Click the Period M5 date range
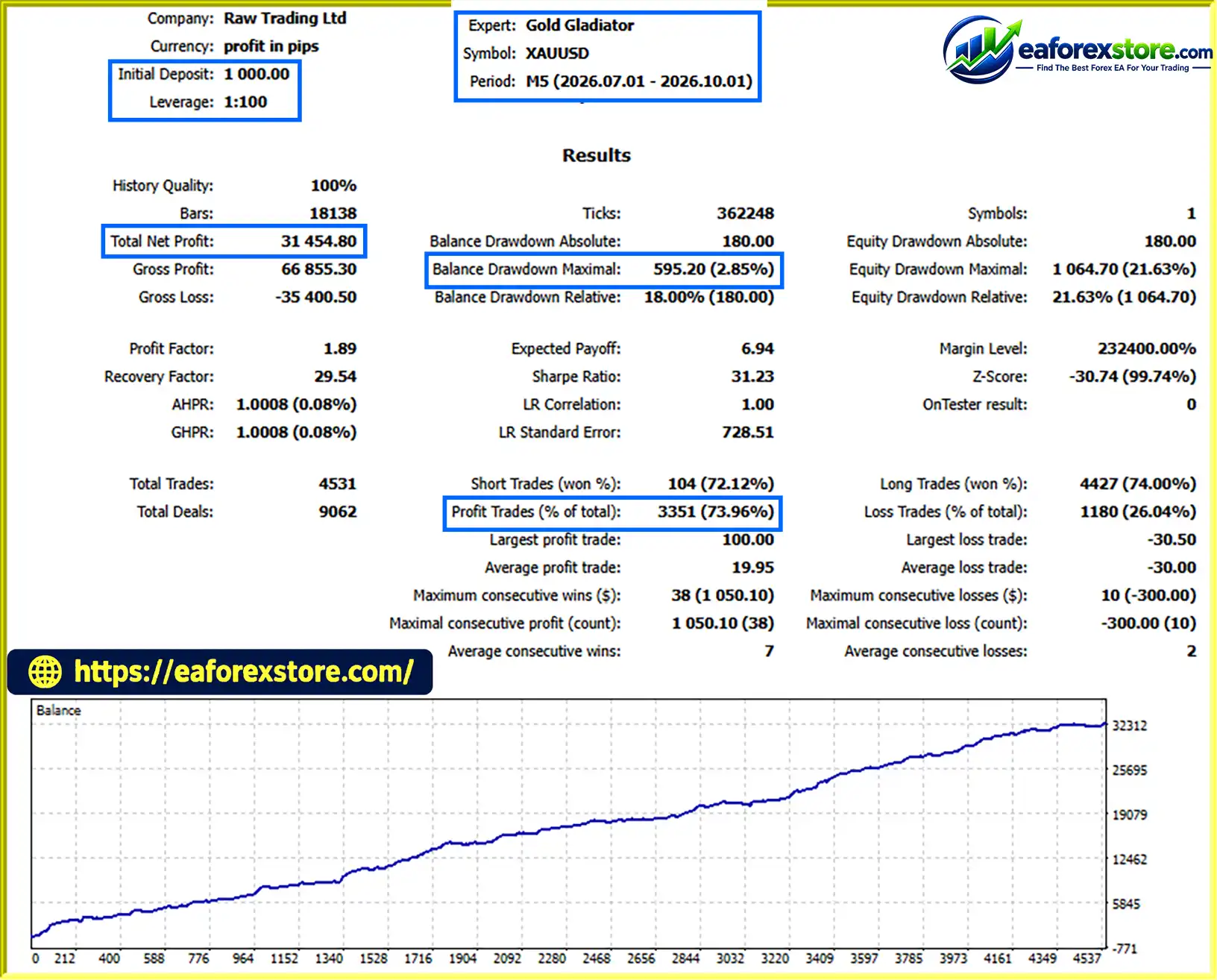Viewport: 1217px width, 980px height. pos(639,81)
